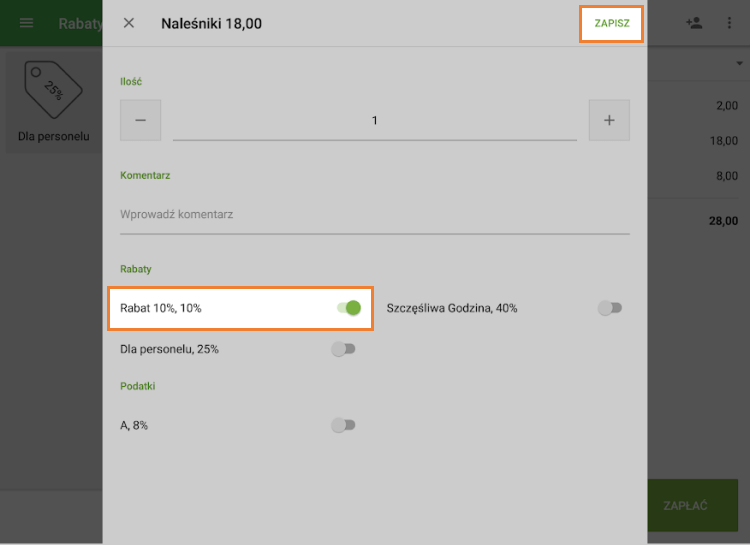
Task: Increase quantity with plus button
Action: [x=609, y=120]
